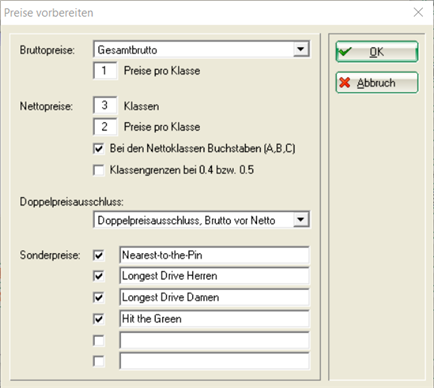The width and height of the screenshot is (434, 388).
Task: Click the Nettopreise Preise pro Klasse field
Action: click(x=105, y=127)
